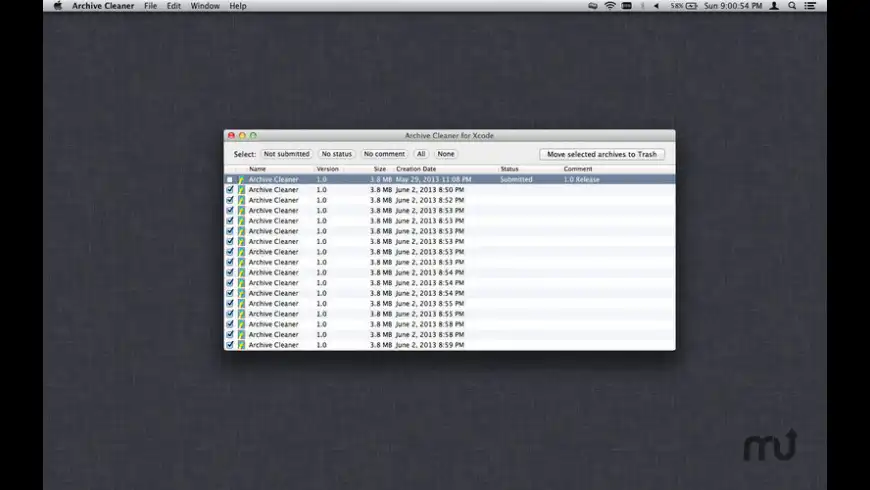Click the battery status icon
Screen dimensions: 870x490
pos(690,6)
